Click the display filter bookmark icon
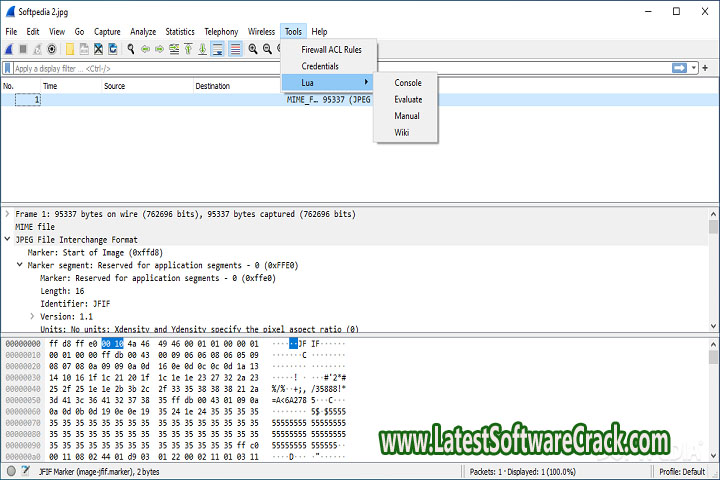 tap(7, 68)
